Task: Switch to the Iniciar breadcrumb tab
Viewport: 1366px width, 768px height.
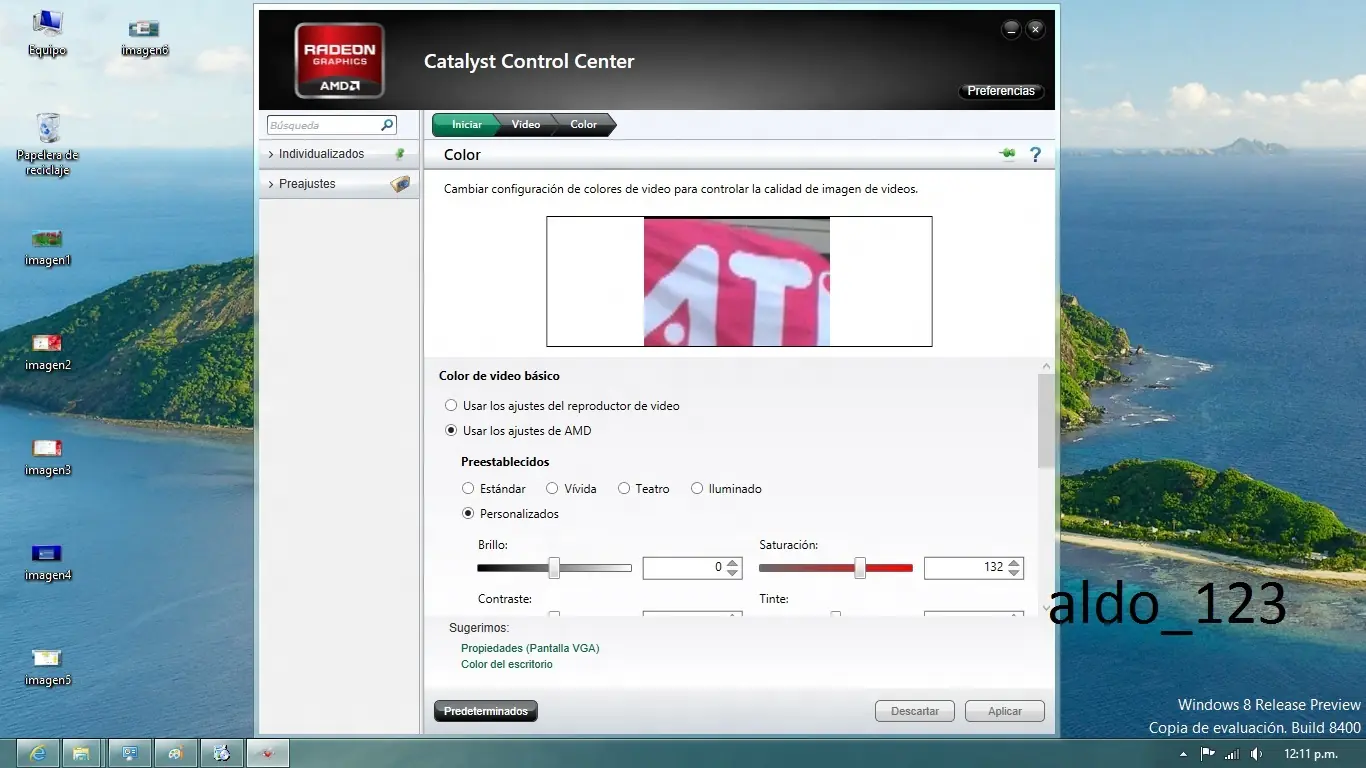Action: (466, 125)
